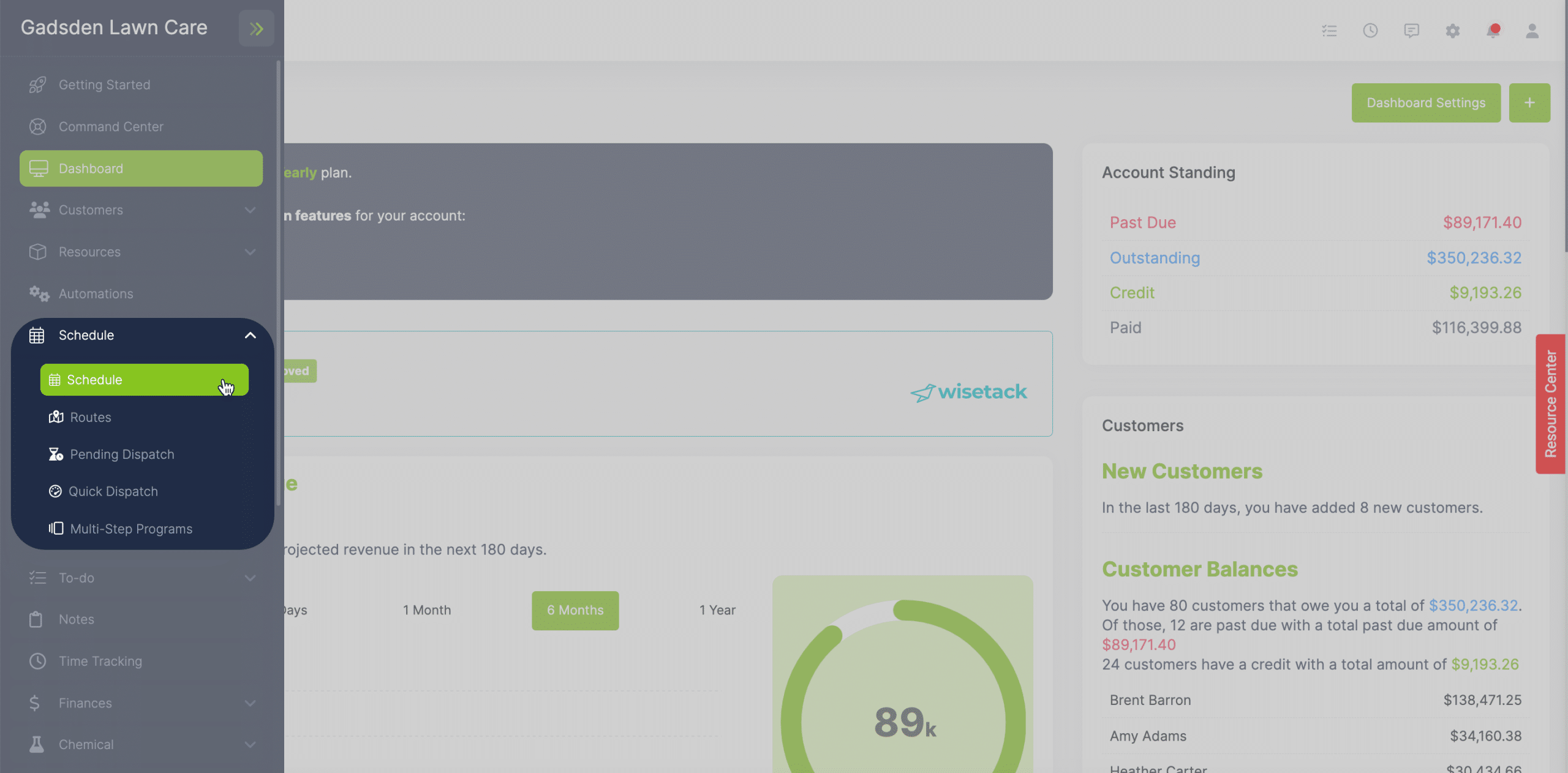Viewport: 1568px width, 773px height.
Task: Click the Dashboard monitor icon
Action: [x=39, y=168]
